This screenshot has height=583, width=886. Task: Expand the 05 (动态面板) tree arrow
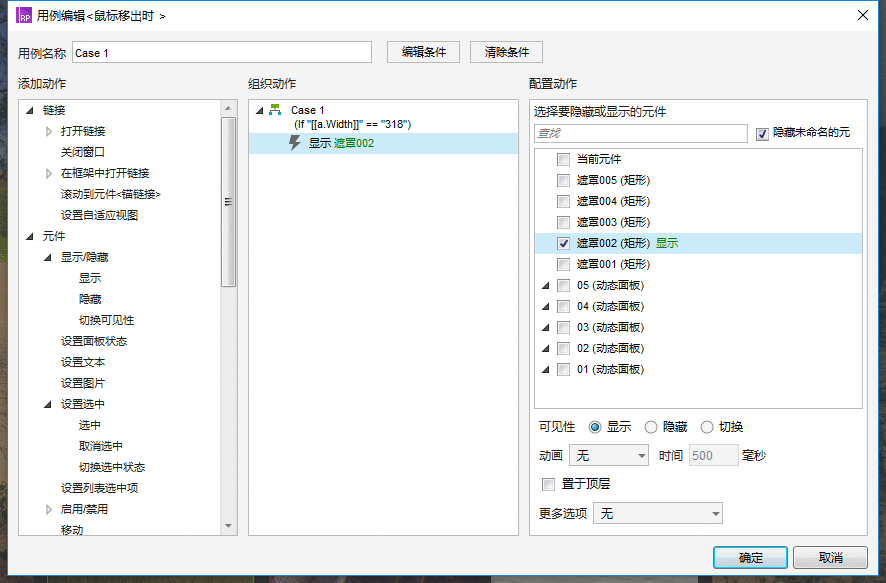[545, 286]
